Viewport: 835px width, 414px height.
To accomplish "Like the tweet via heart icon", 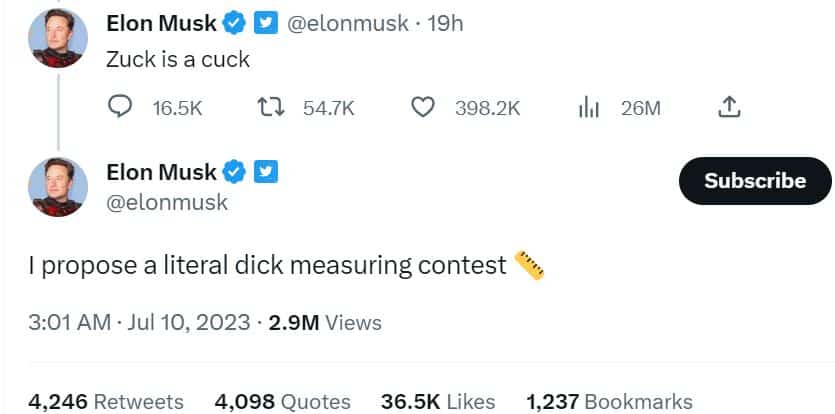I will click(x=423, y=108).
